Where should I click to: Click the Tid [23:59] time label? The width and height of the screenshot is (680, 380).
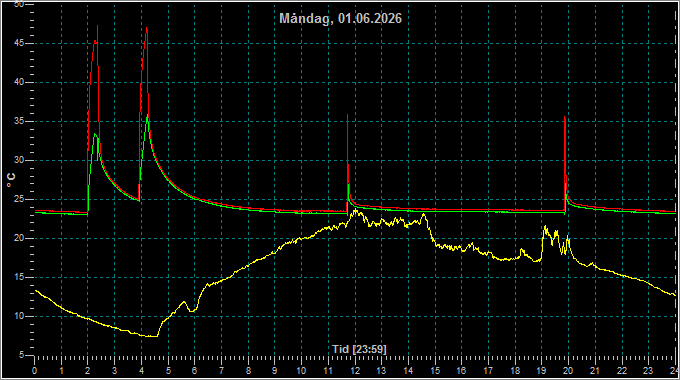(359, 349)
